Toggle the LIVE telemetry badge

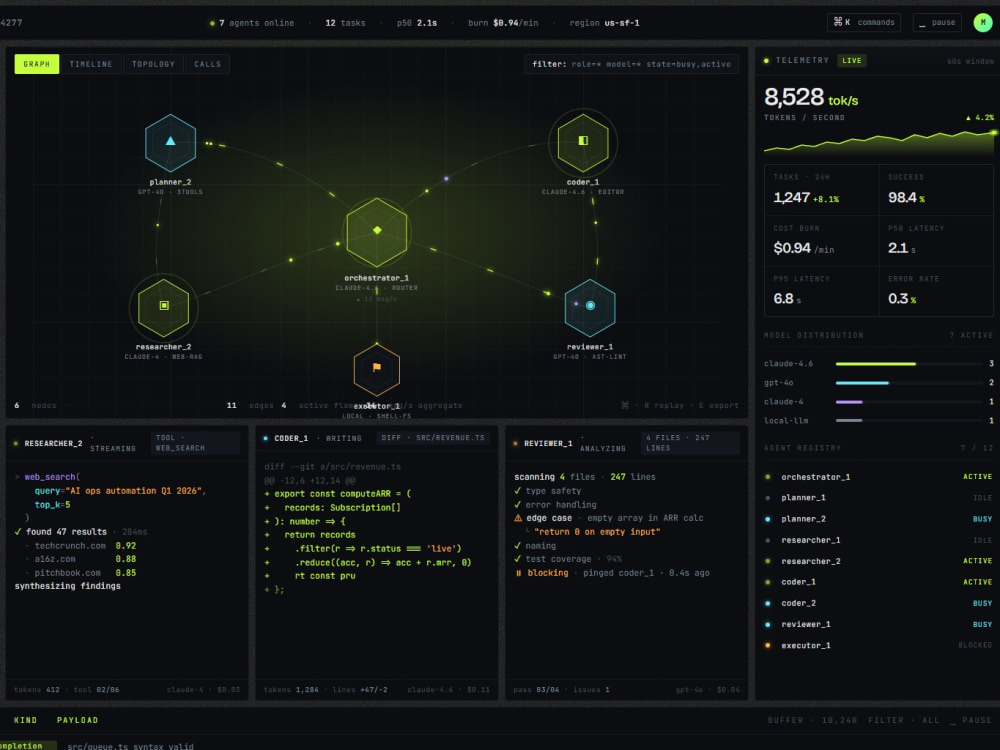click(x=851, y=61)
